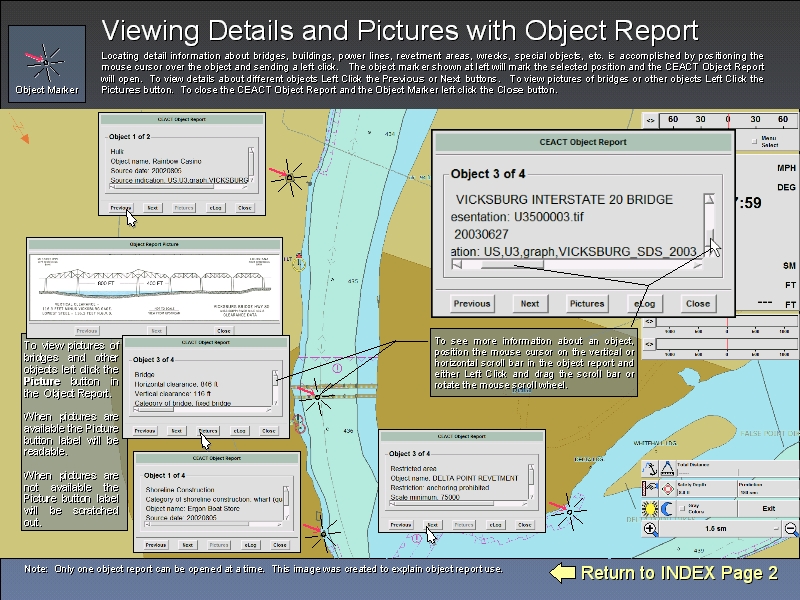Click Next in the large Object Report
The width and height of the screenshot is (800, 600).
point(530,303)
